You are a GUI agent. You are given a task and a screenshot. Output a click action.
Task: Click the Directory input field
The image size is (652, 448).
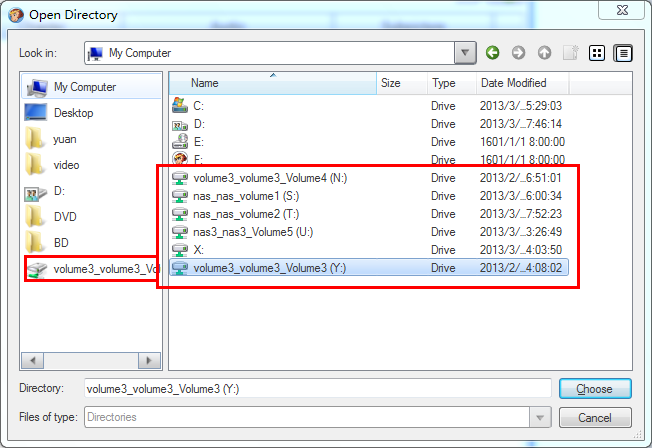[318, 389]
